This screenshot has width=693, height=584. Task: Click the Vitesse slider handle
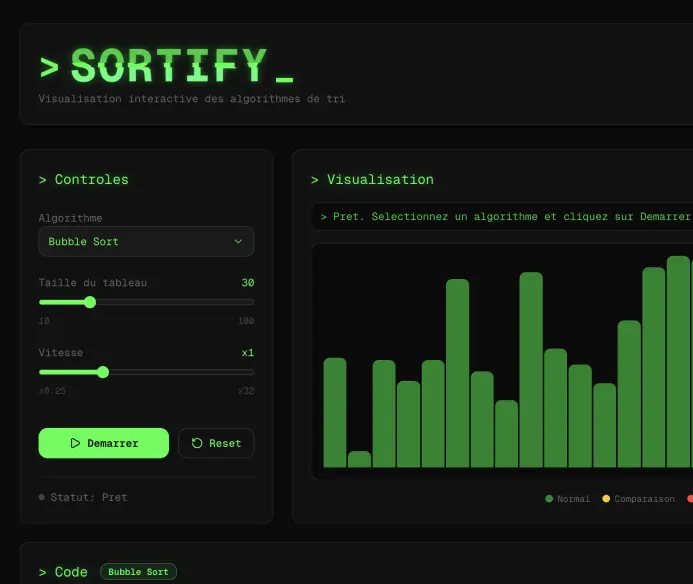click(x=103, y=372)
